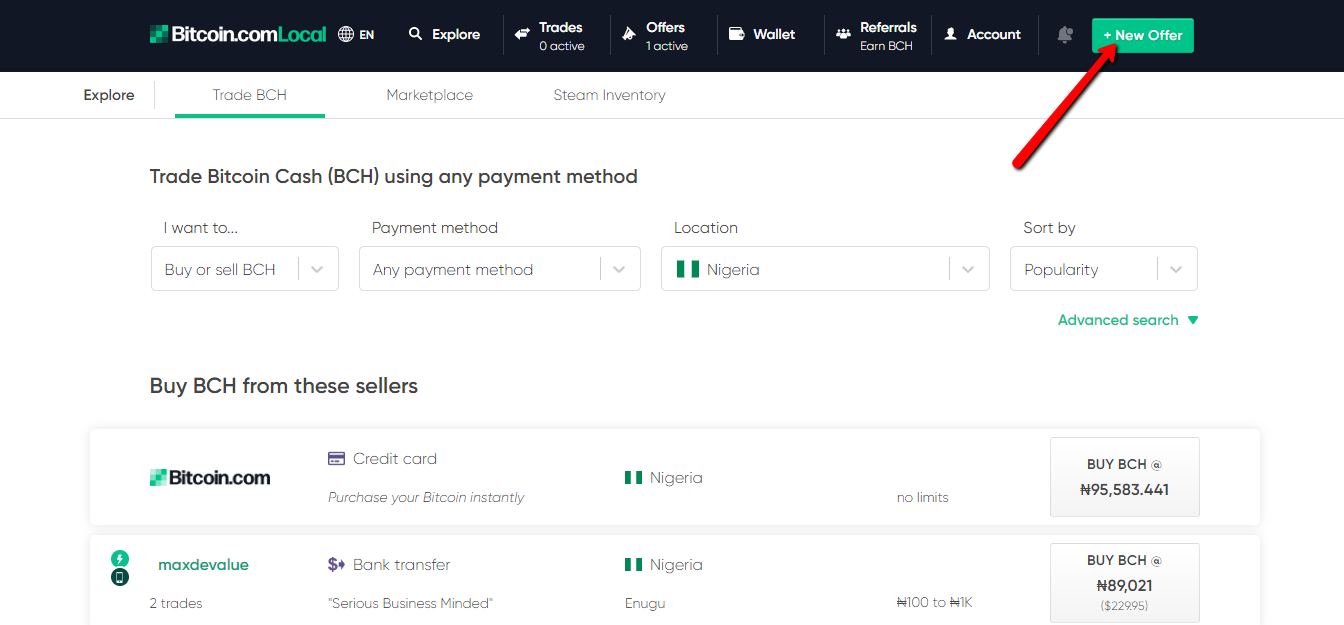Click the 'no limits' text
The height and width of the screenshot is (625, 1344).
pyautogui.click(x=923, y=497)
